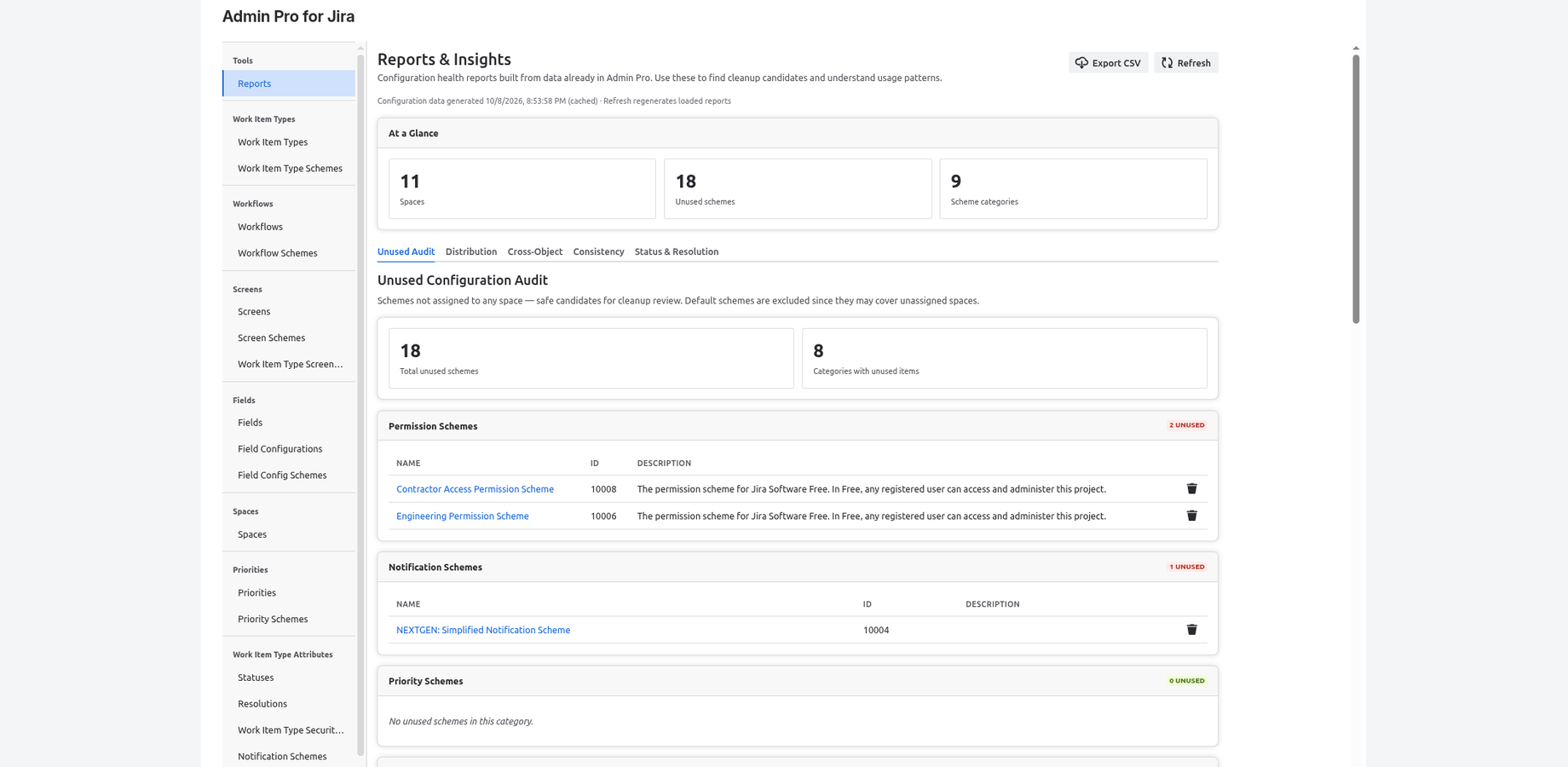Open the Priorities sidebar item
Image resolution: width=1568 pixels, height=767 pixels.
point(290,593)
